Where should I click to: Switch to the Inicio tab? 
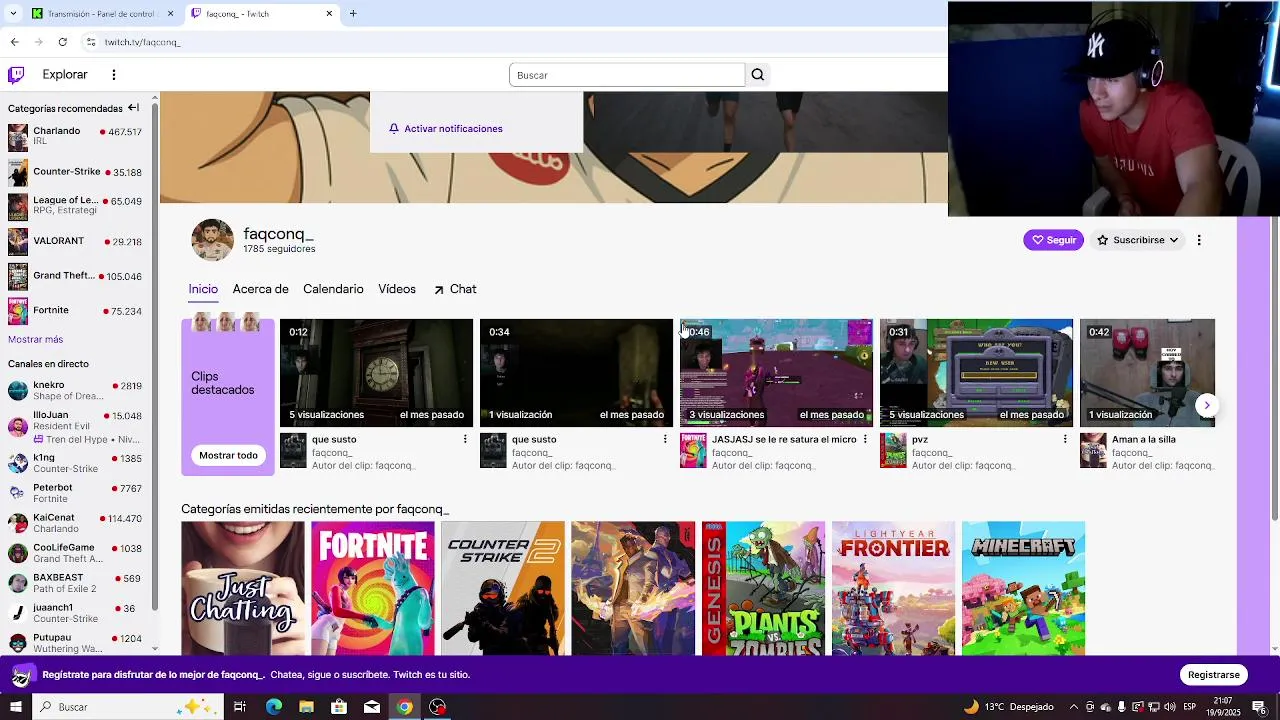(x=203, y=289)
